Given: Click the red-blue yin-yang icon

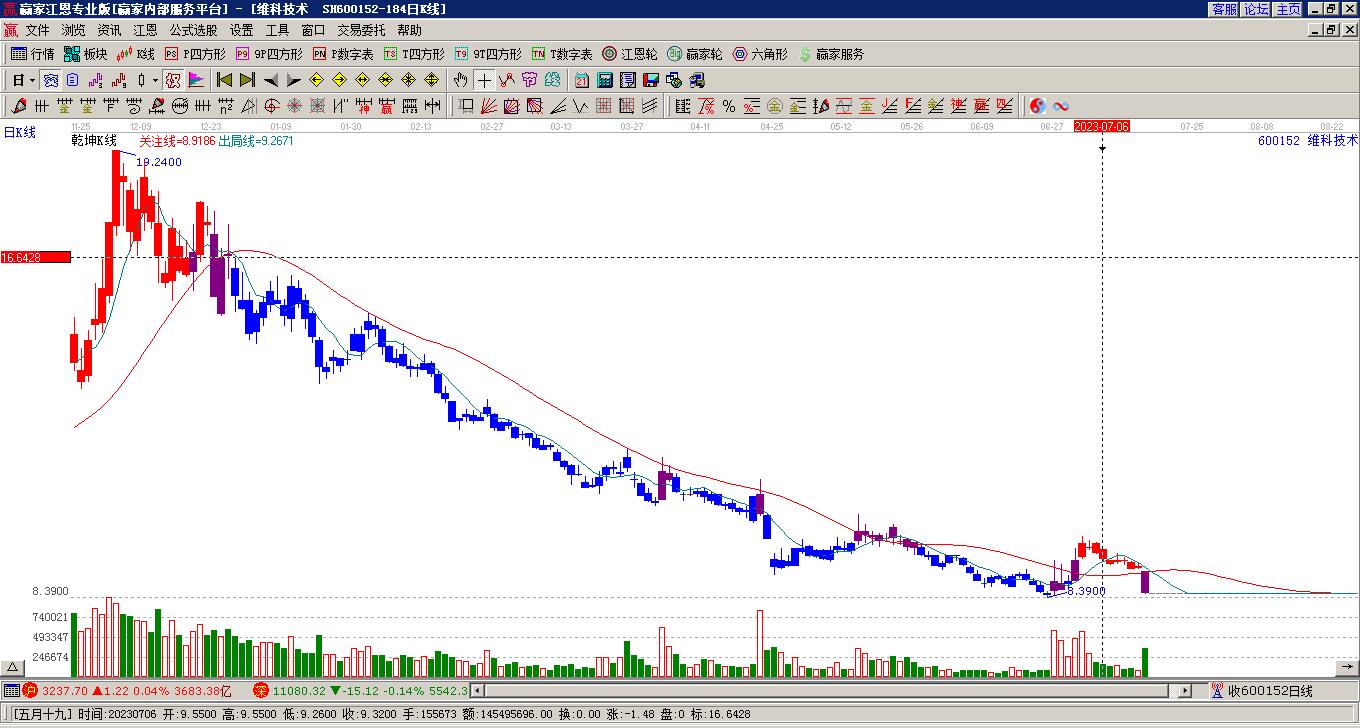Looking at the screenshot, I should coord(1037,106).
